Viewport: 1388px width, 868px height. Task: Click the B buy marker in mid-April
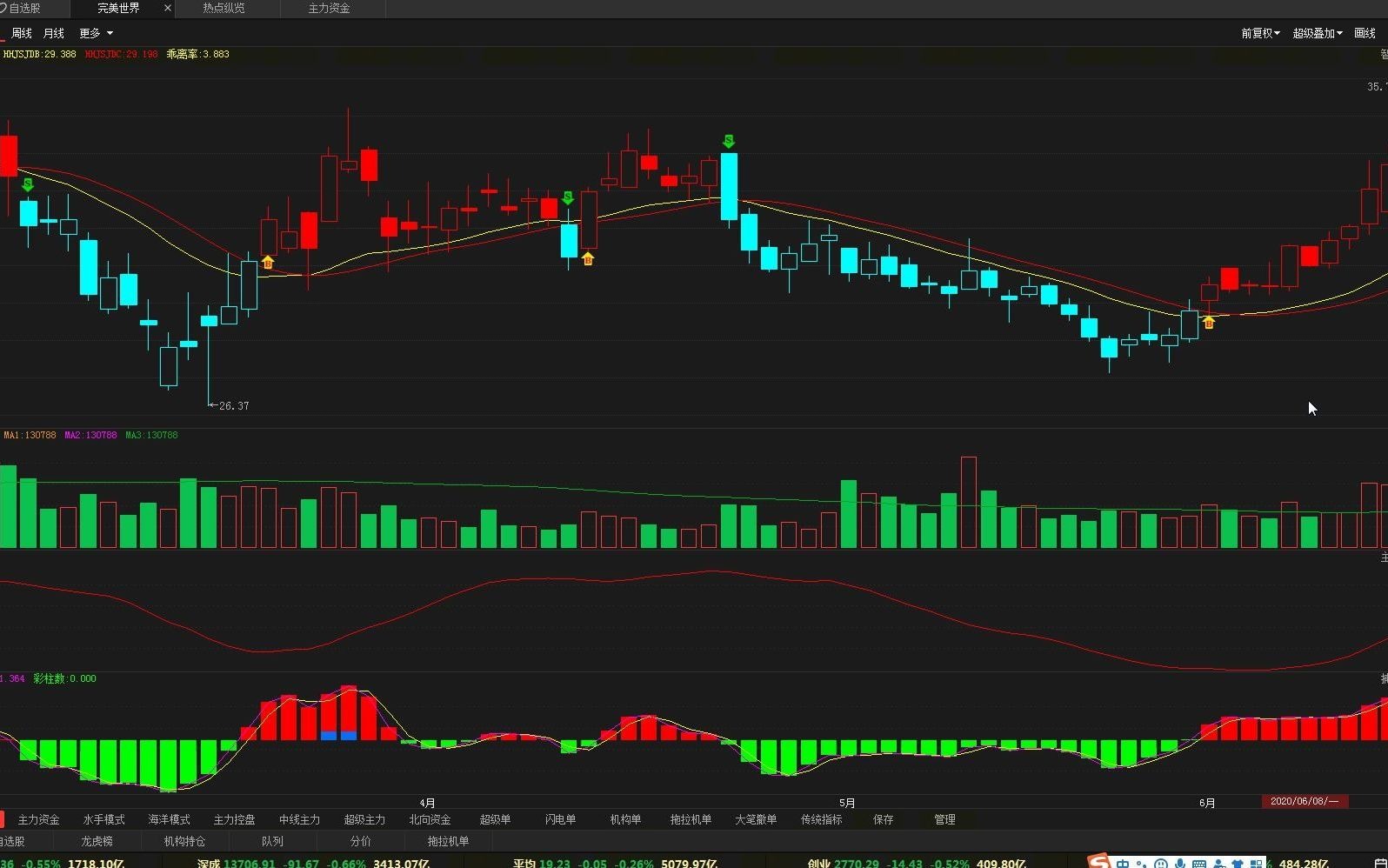point(588,258)
